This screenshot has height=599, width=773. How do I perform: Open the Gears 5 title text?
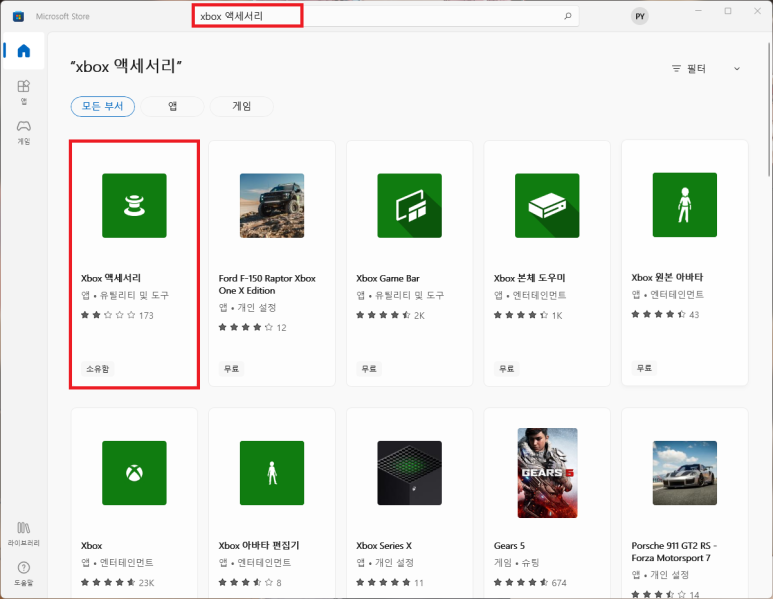click(509, 546)
